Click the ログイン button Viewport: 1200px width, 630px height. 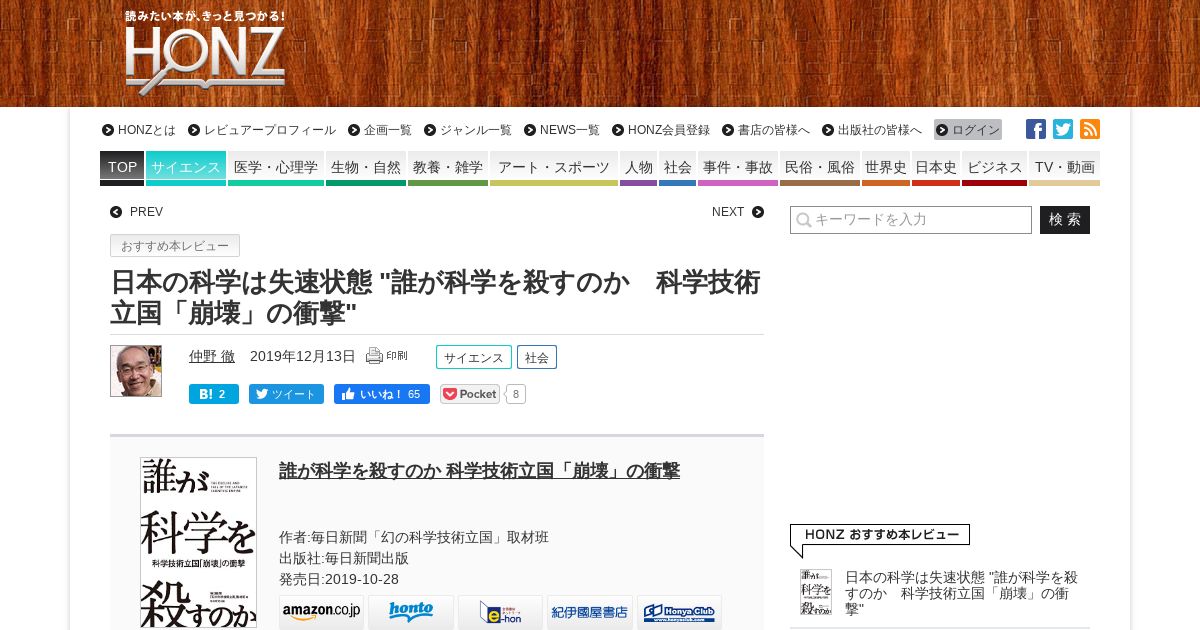pos(968,130)
